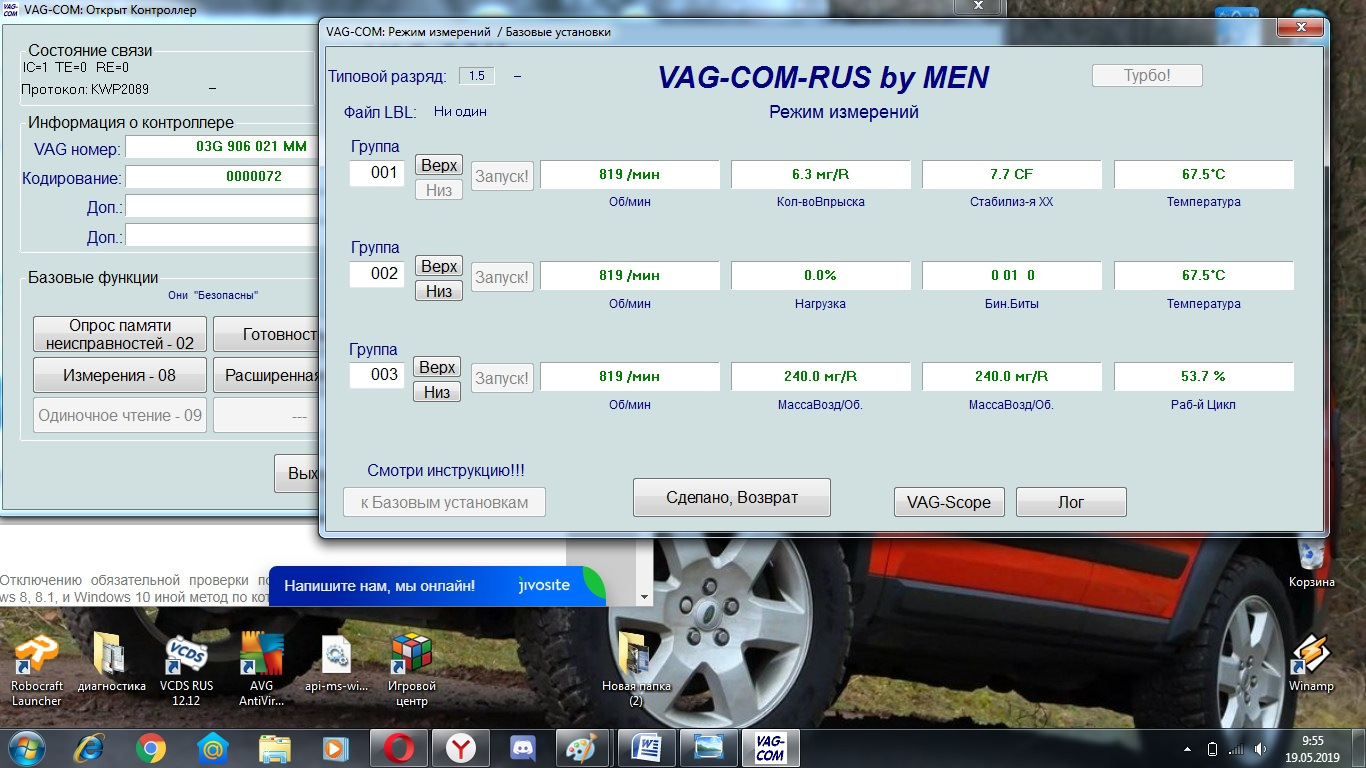The width and height of the screenshot is (1366, 768).
Task: Click the 6.3 мг/R injection quantity value
Action: click(x=821, y=174)
